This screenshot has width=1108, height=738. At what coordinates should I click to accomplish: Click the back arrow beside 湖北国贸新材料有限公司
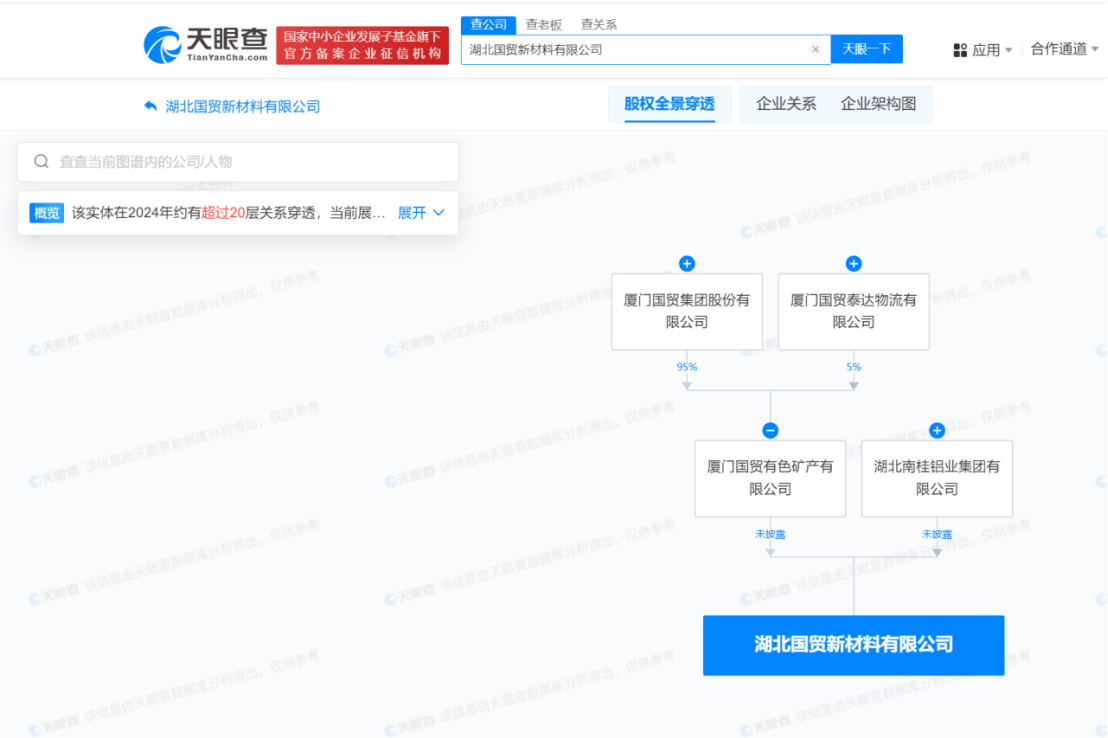pyautogui.click(x=151, y=106)
